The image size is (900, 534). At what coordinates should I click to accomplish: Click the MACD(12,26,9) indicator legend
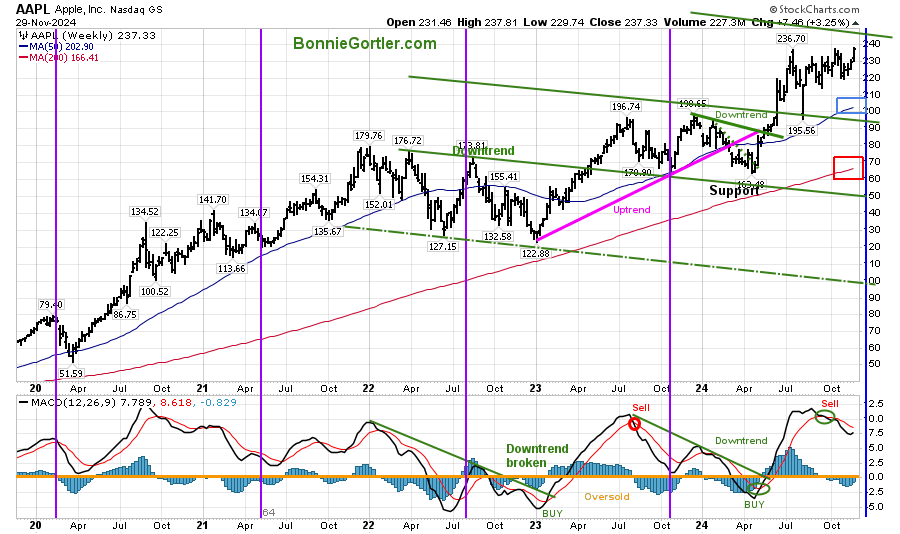(x=127, y=403)
